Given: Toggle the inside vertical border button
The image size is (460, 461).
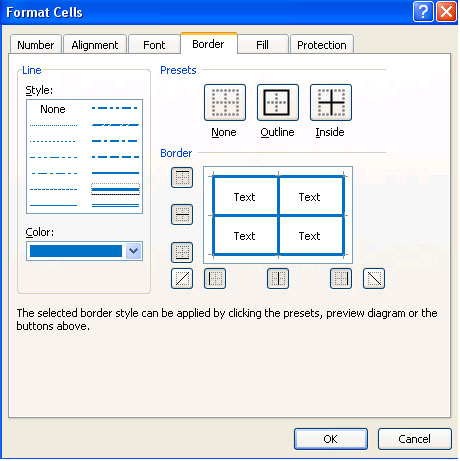Looking at the screenshot, I should point(278,278).
